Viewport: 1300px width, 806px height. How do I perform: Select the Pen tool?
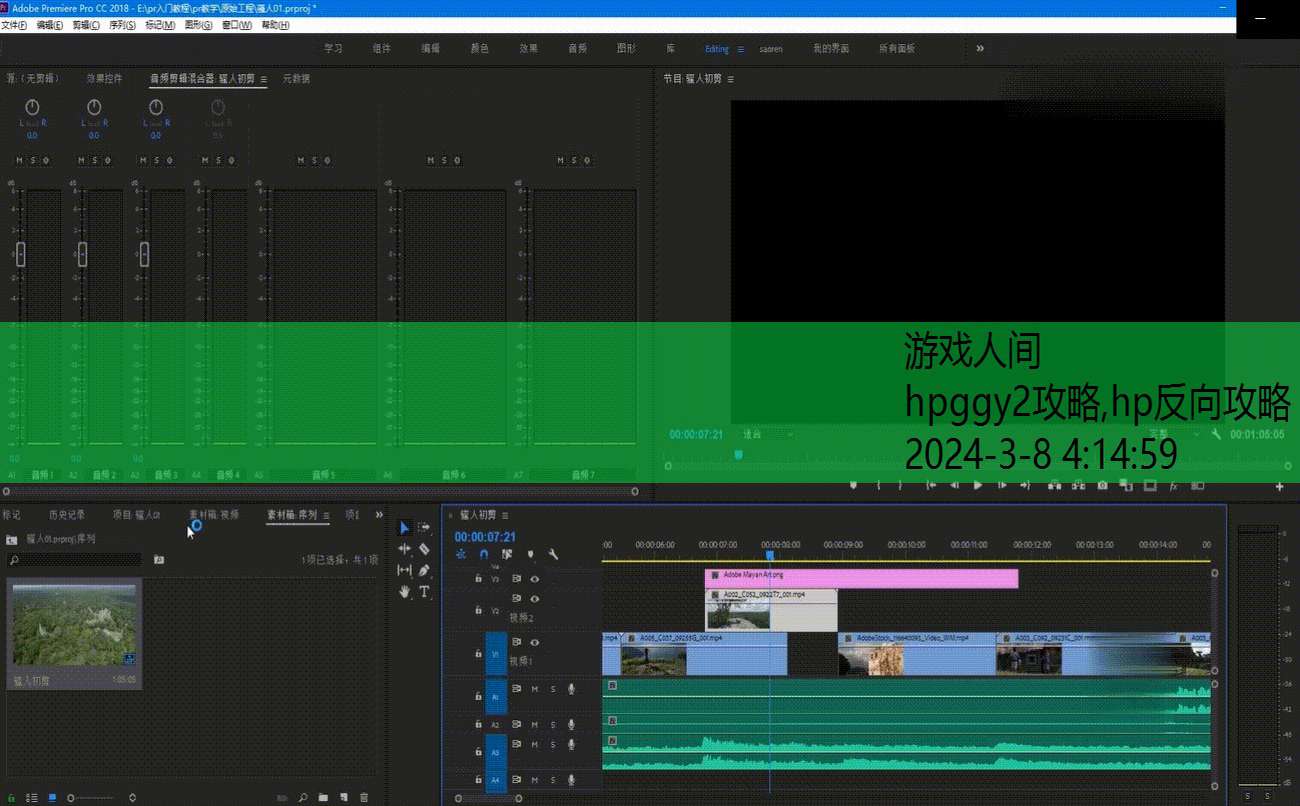[424, 570]
